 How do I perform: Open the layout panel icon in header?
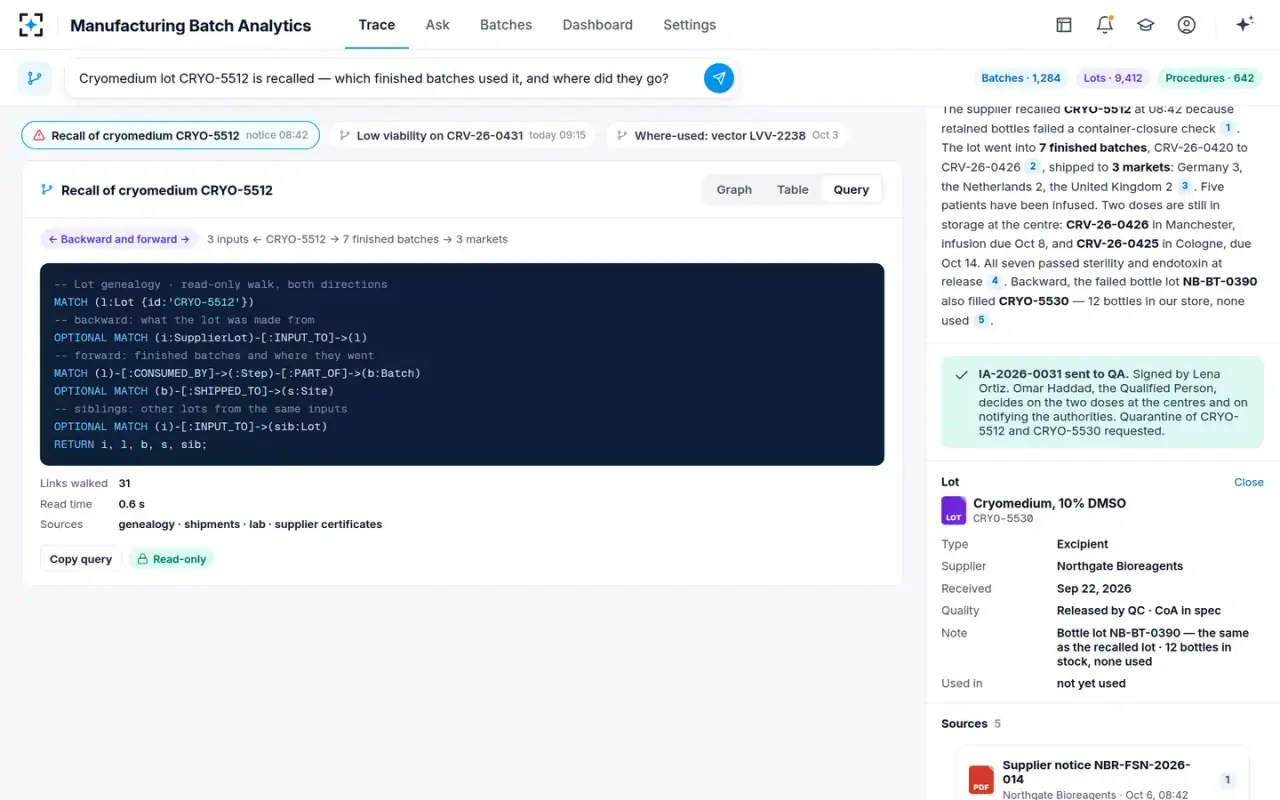pos(1064,25)
